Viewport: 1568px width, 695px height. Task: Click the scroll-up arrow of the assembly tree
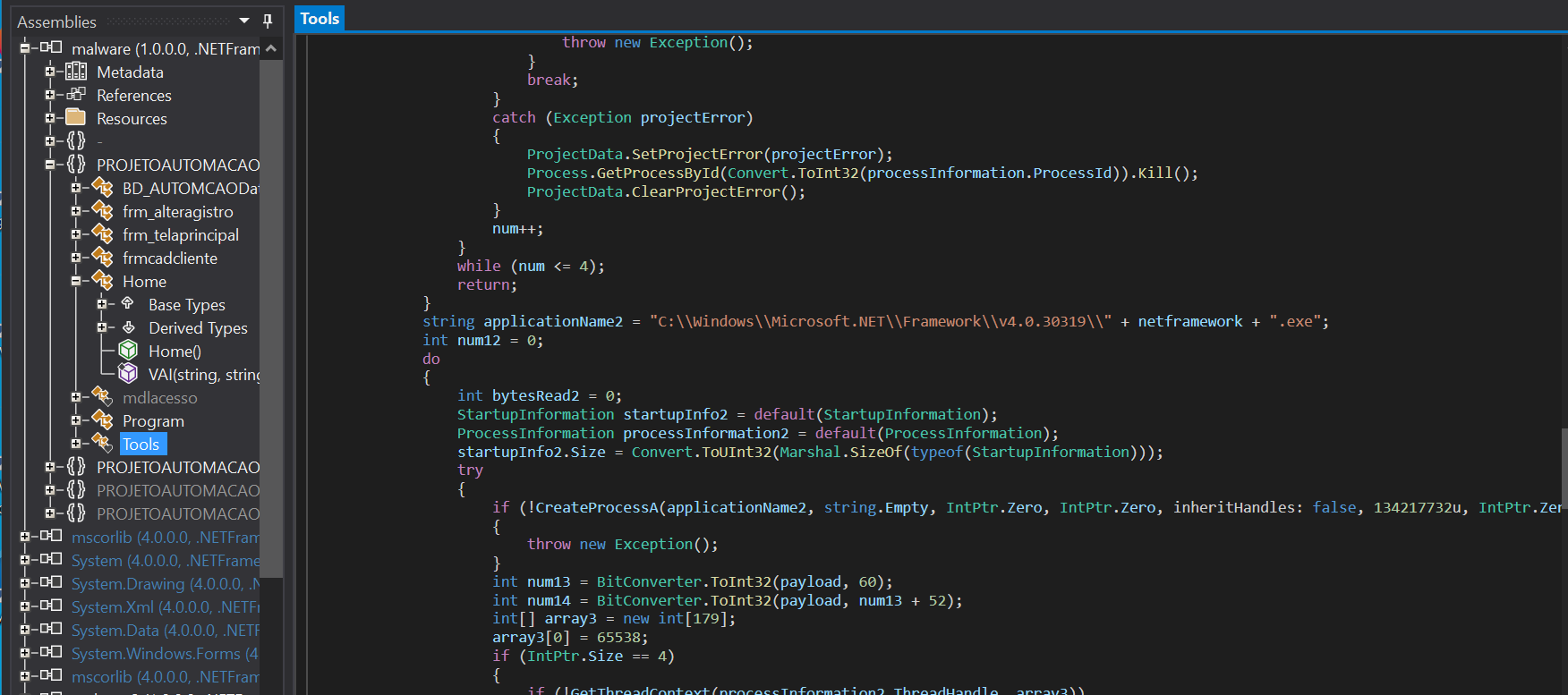click(x=271, y=48)
